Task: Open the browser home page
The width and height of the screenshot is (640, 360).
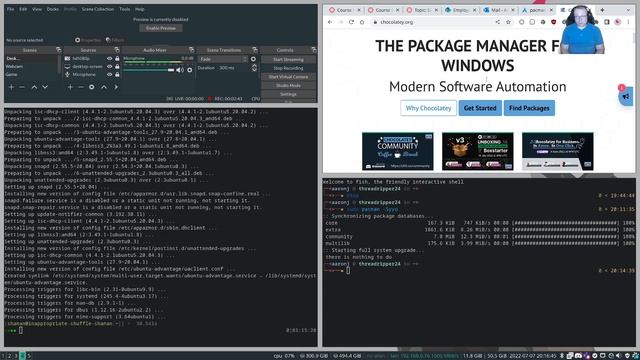Action: 362,22
